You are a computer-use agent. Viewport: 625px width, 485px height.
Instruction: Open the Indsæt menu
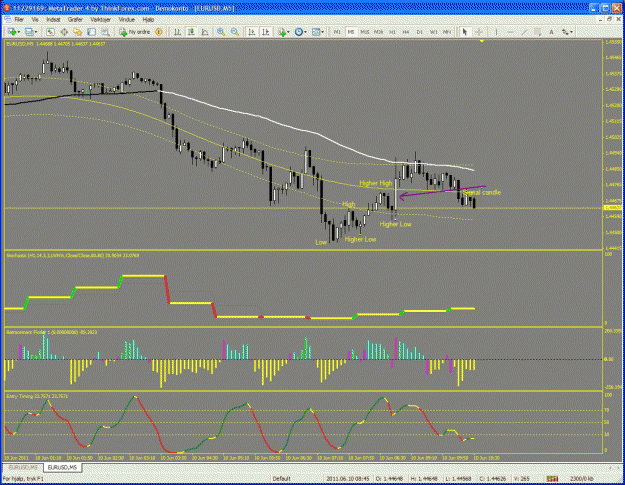53,19
